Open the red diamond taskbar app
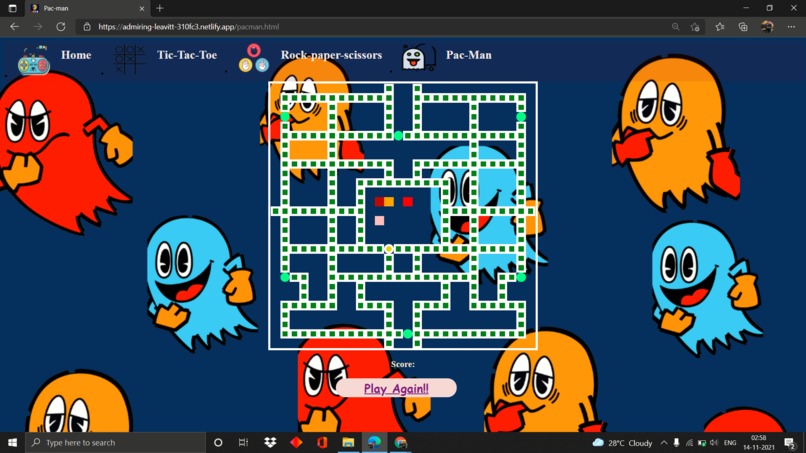The width and height of the screenshot is (806, 453). (x=296, y=442)
